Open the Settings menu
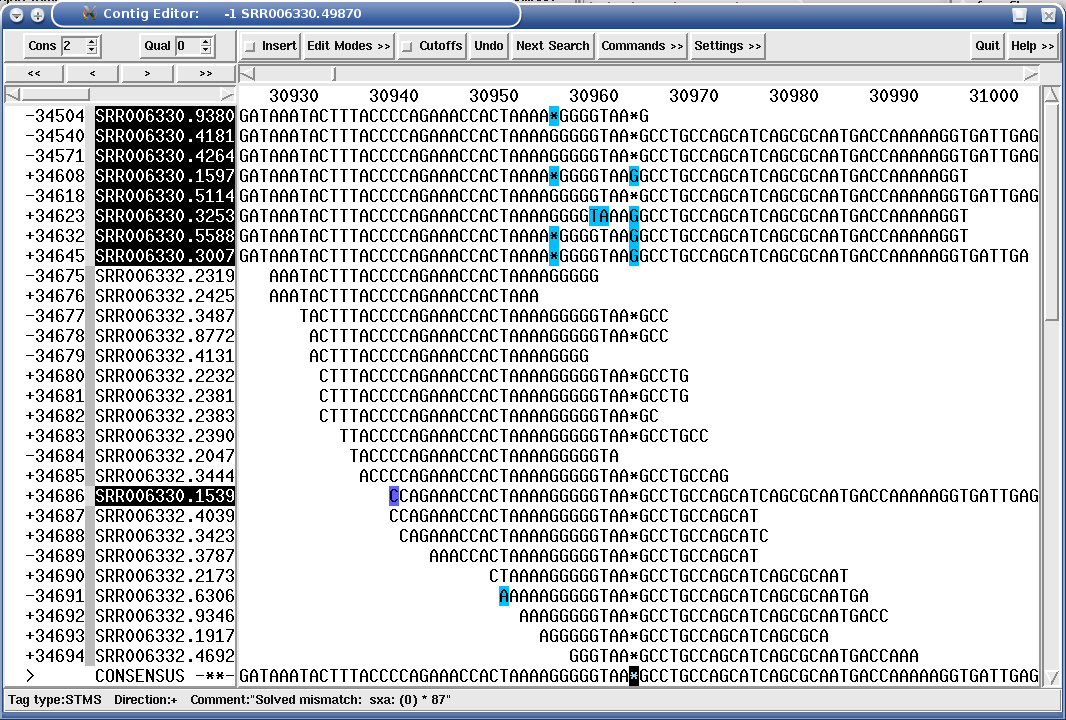1066x720 pixels. (x=727, y=46)
